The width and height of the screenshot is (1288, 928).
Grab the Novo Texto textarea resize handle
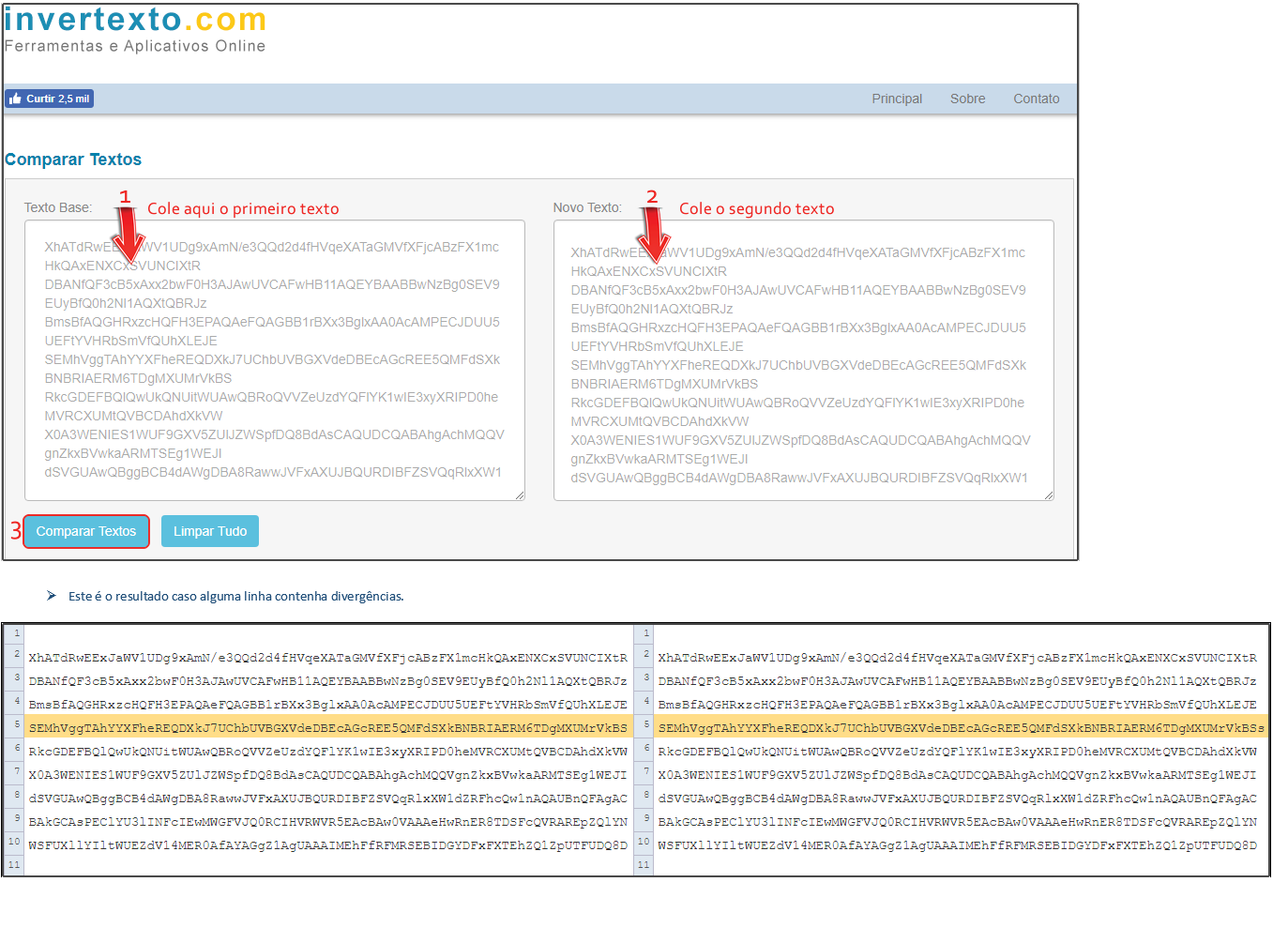coord(1048,494)
